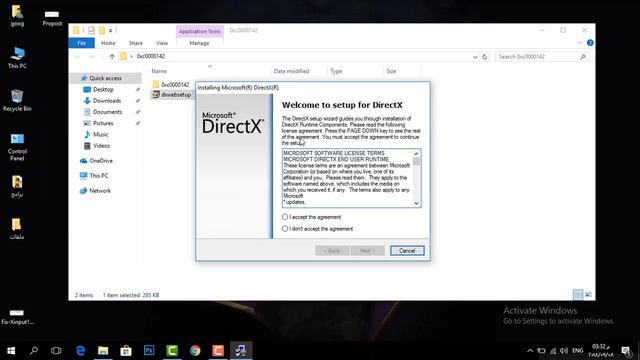Open the Fix-Xinput1 desktop shortcut
The width and height of the screenshot is (640, 360).
click(17, 317)
